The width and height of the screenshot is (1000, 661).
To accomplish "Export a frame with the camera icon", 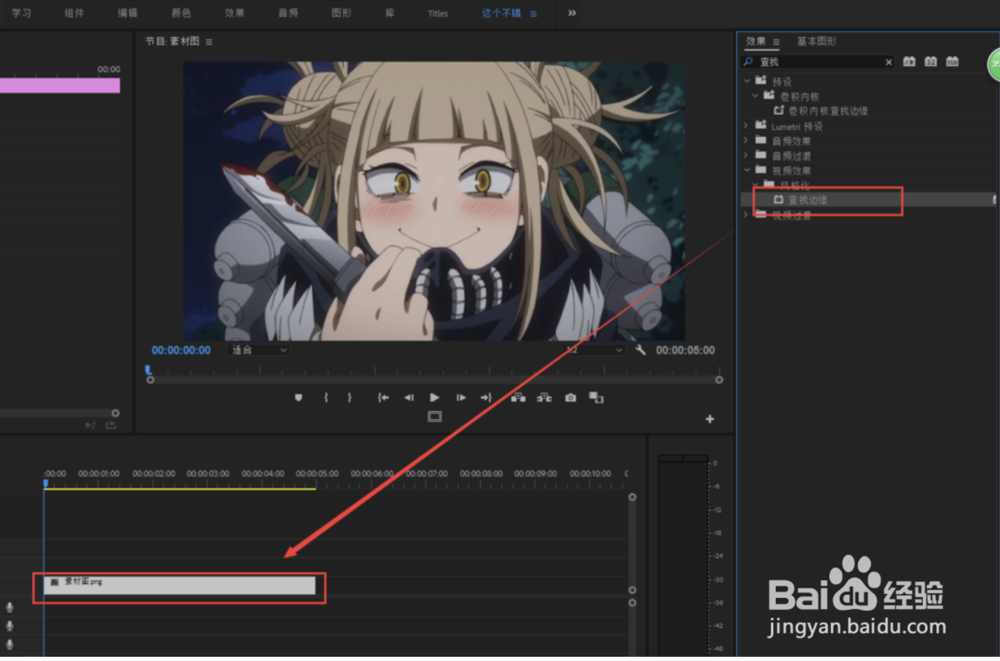I will pyautogui.click(x=571, y=397).
